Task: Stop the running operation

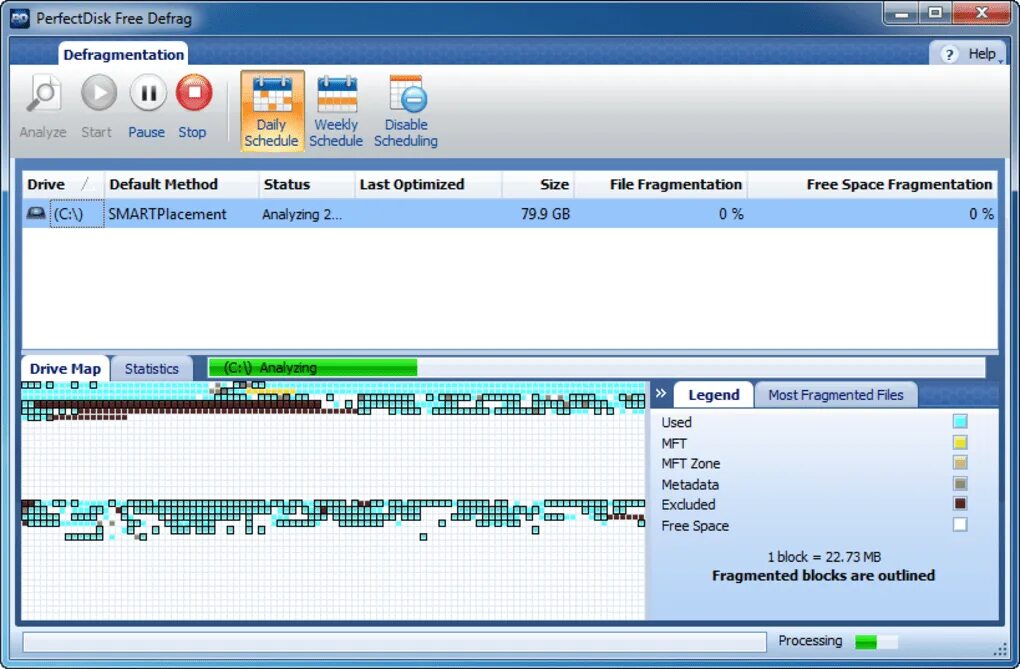Action: 194,93
